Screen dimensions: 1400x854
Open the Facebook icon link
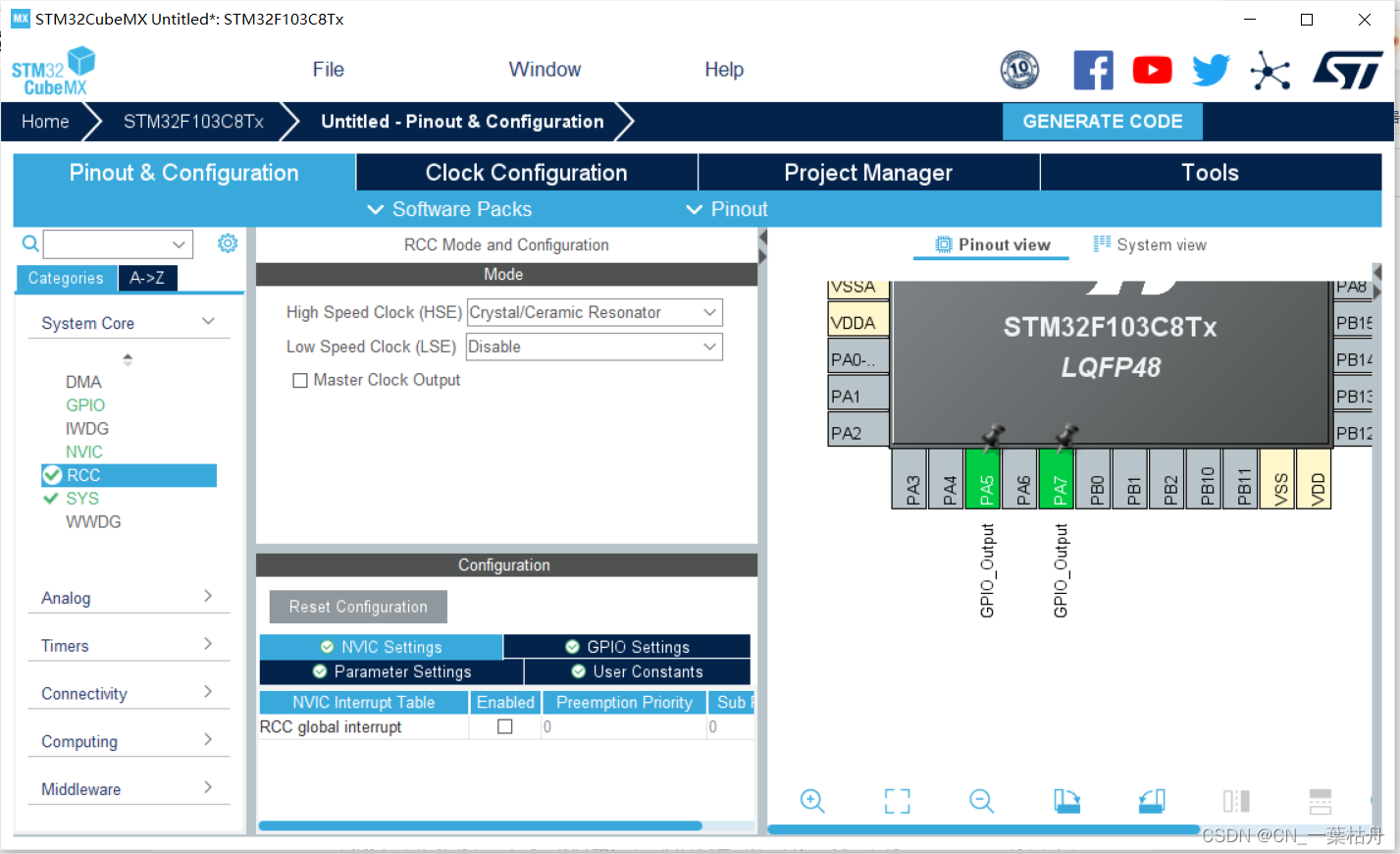(1093, 70)
